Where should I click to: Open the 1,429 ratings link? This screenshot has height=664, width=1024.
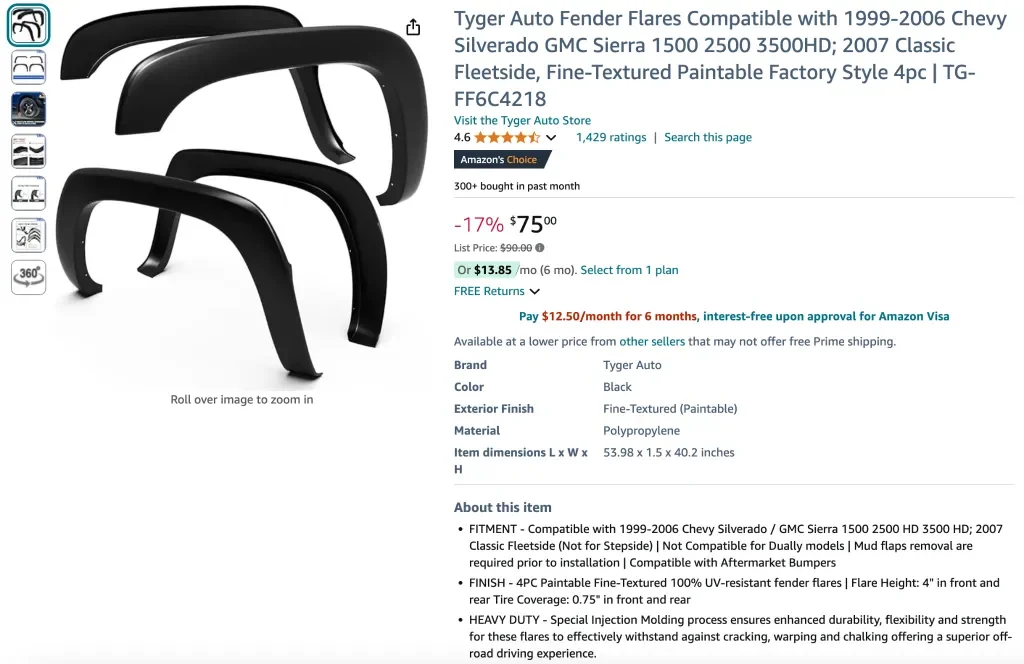tap(611, 138)
